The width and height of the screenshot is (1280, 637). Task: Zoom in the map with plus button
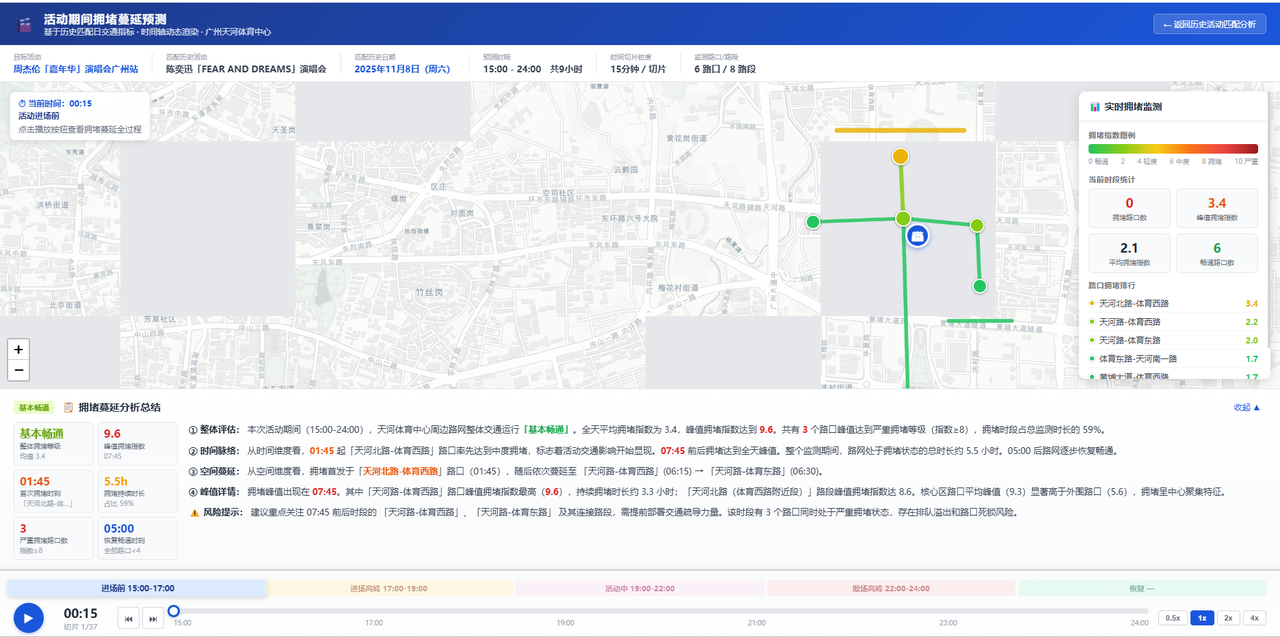[18, 349]
